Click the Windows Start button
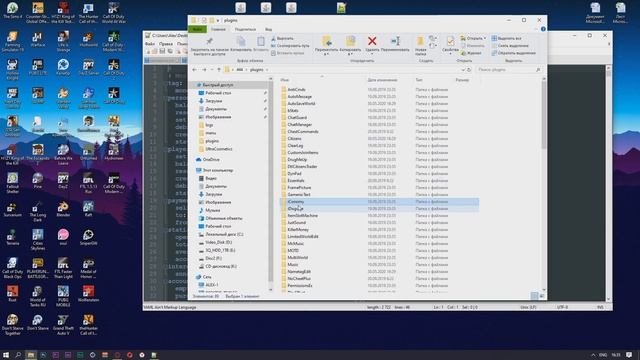Image resolution: width=640 pixels, height=360 pixels. (x=6, y=355)
